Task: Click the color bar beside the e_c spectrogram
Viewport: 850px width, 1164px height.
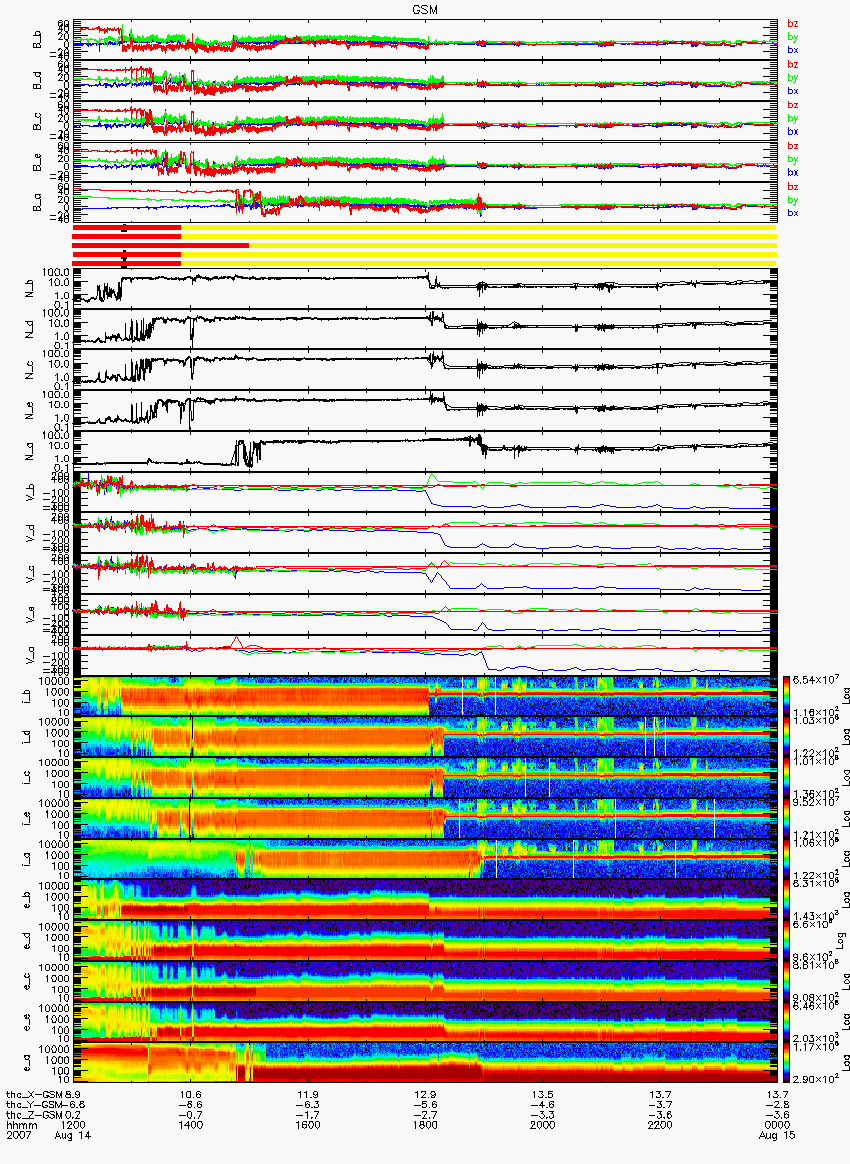Action: (786, 982)
